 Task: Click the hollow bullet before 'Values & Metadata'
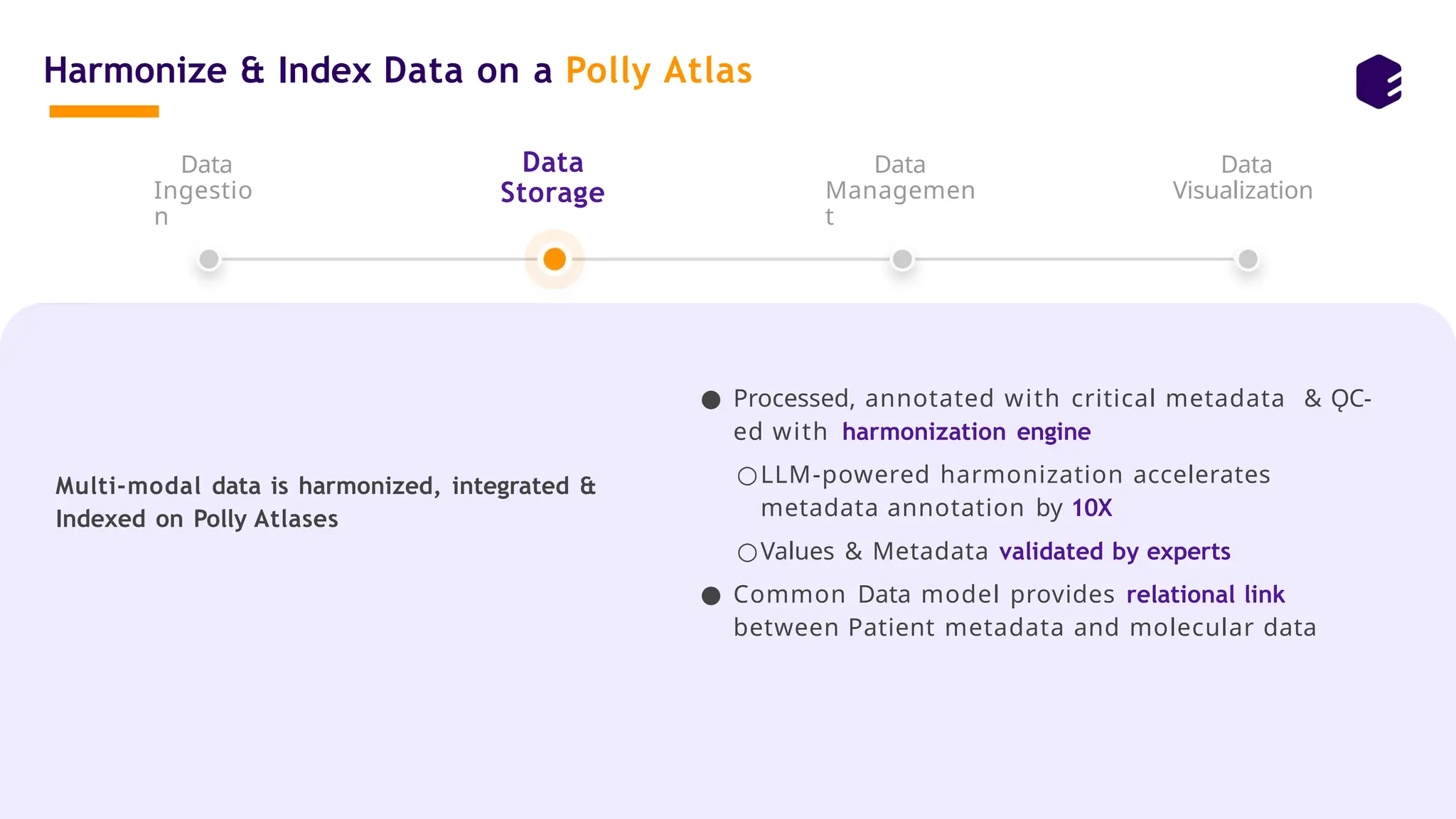(747, 552)
